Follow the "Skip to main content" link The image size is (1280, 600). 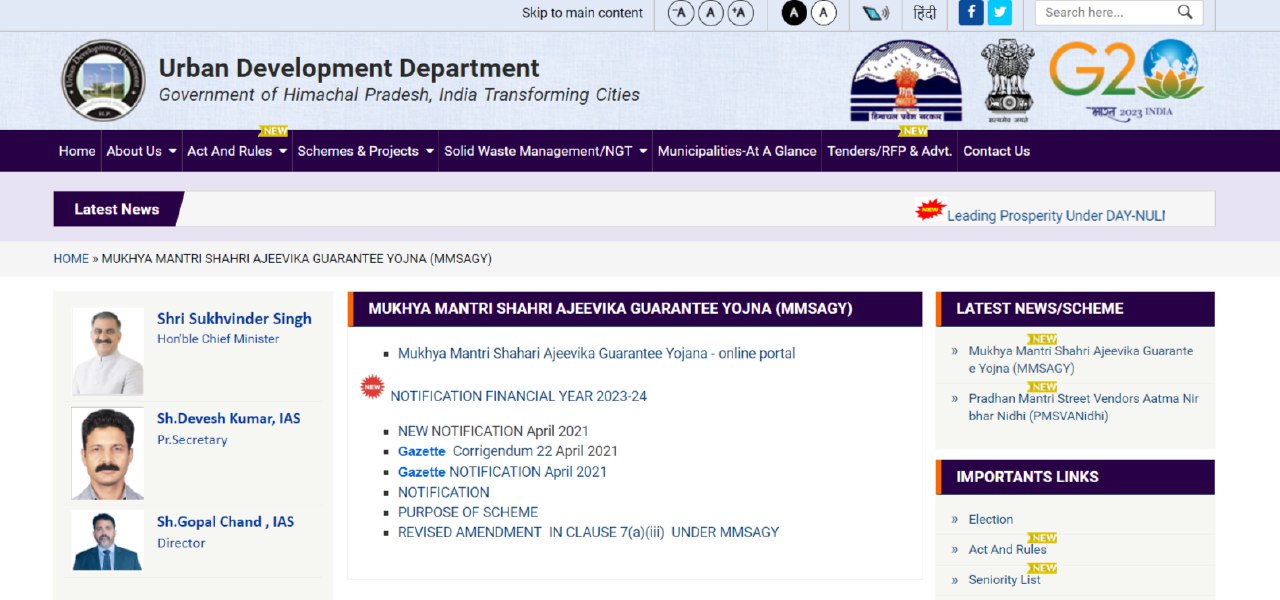click(x=582, y=13)
